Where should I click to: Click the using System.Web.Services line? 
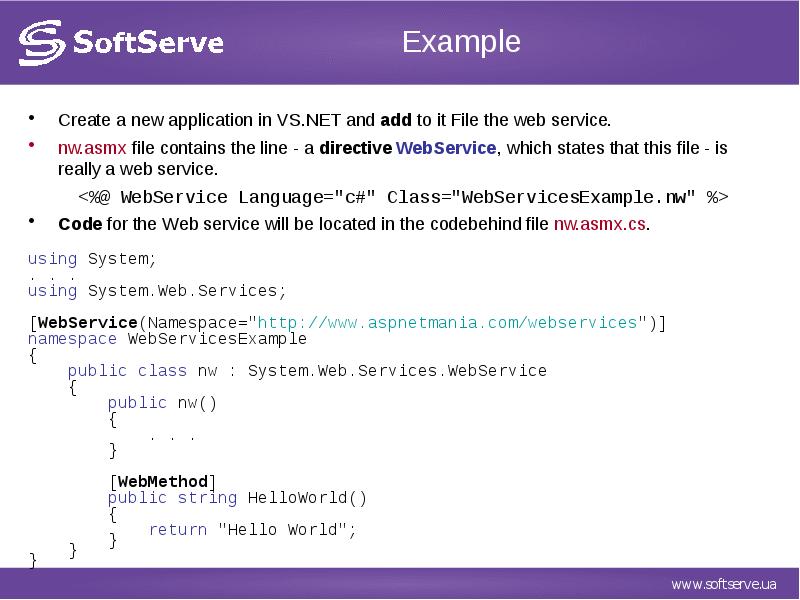pyautogui.click(x=157, y=291)
